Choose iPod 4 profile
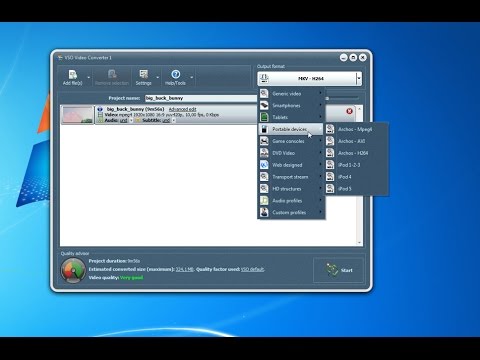This screenshot has width=480, height=360. point(357,177)
